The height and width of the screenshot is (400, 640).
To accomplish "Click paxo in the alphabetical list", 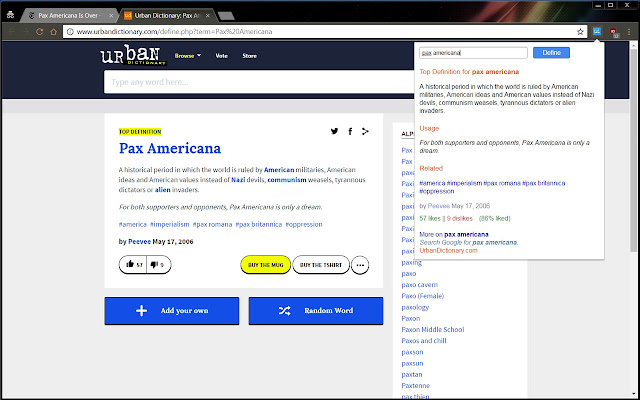I will pos(409,273).
